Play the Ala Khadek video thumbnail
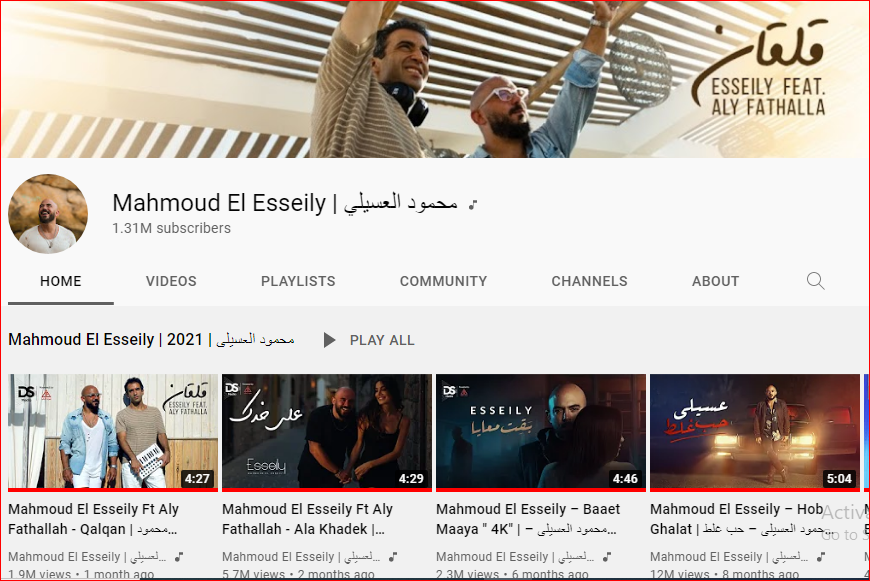The width and height of the screenshot is (870, 581). (327, 432)
